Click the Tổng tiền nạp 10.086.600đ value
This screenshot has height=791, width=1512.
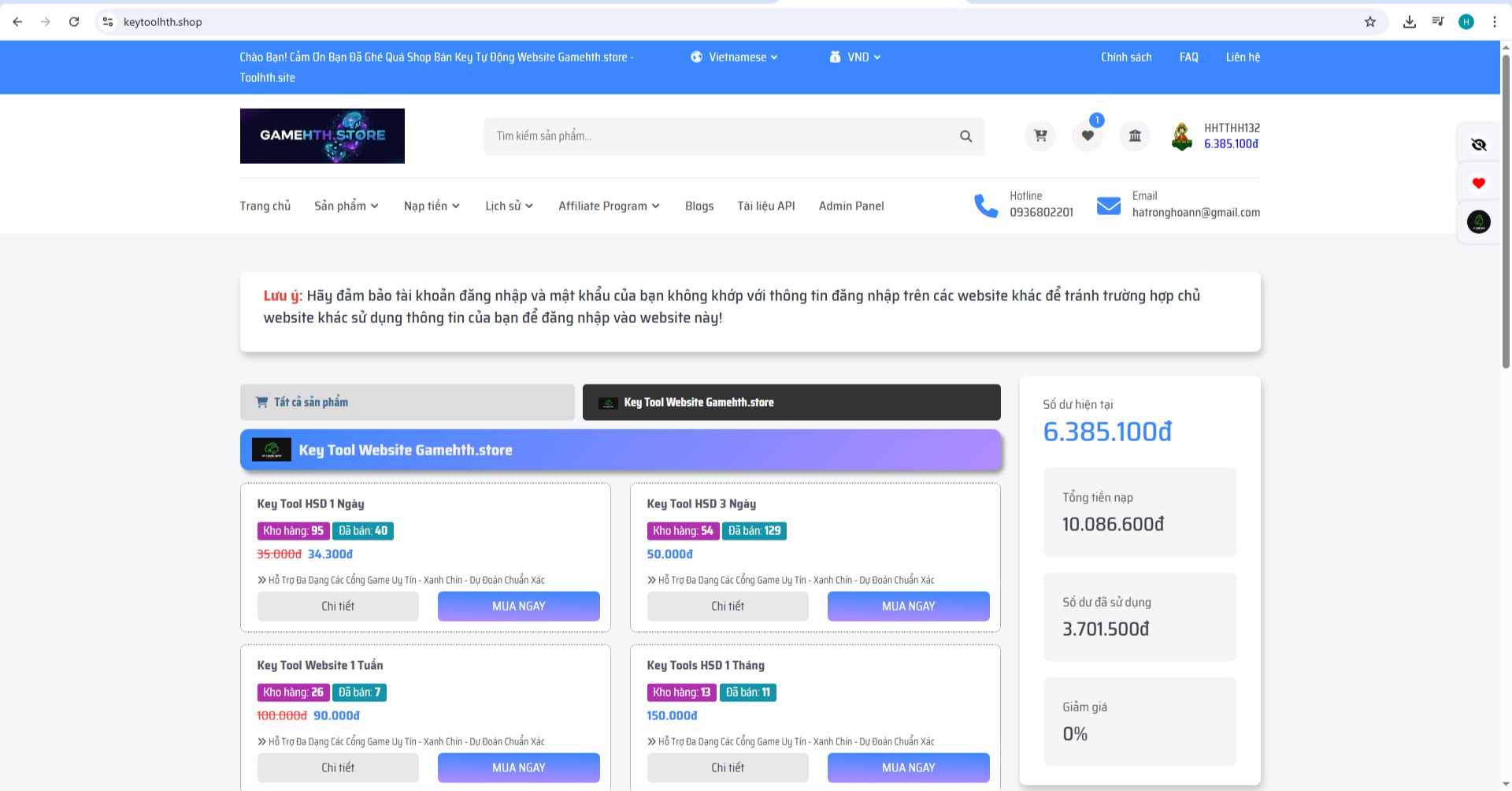coord(1113,524)
